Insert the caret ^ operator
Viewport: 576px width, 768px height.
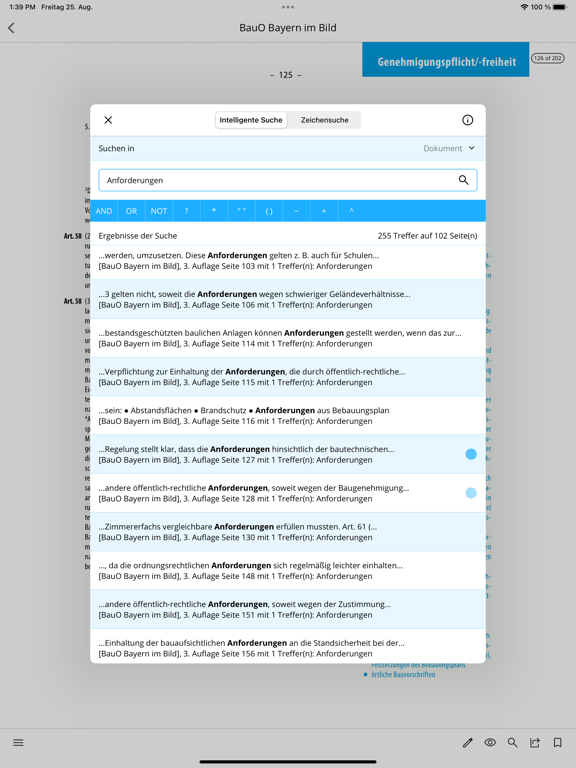click(x=351, y=211)
